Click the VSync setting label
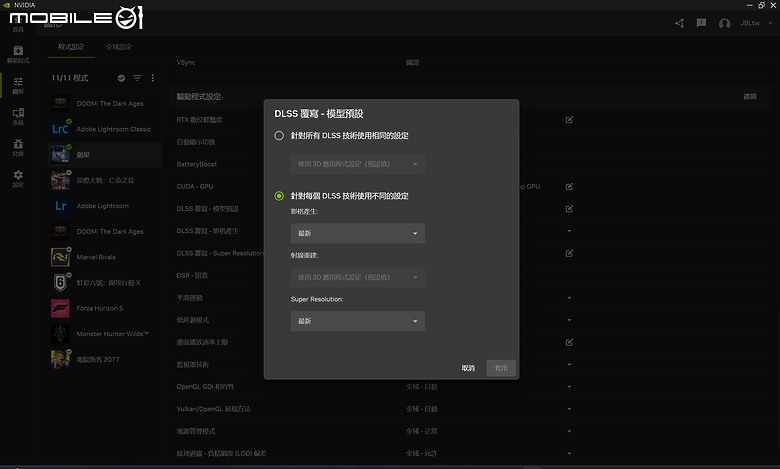780x469 pixels. click(x=186, y=63)
